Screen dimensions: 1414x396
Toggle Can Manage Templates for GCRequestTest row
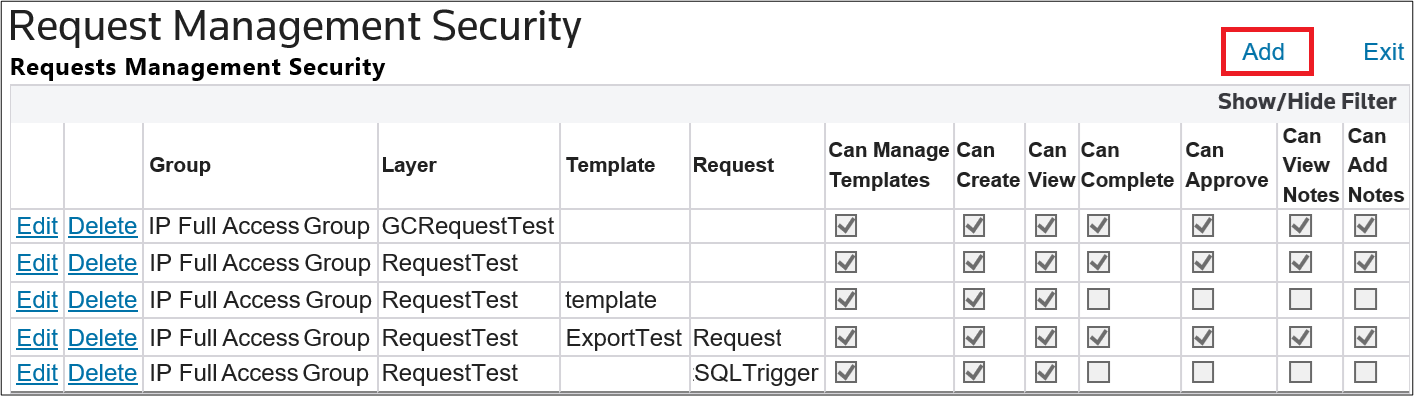846,227
